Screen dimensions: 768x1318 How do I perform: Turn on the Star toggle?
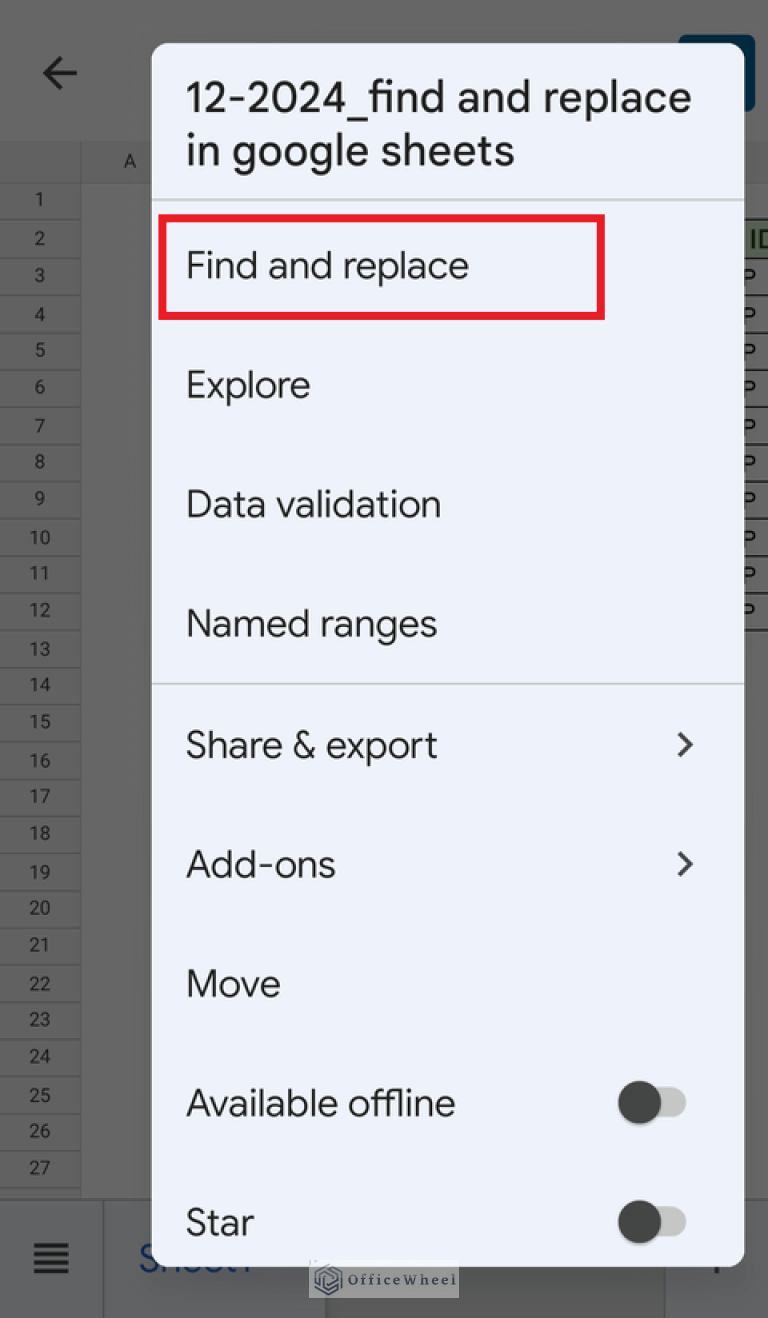point(651,1221)
